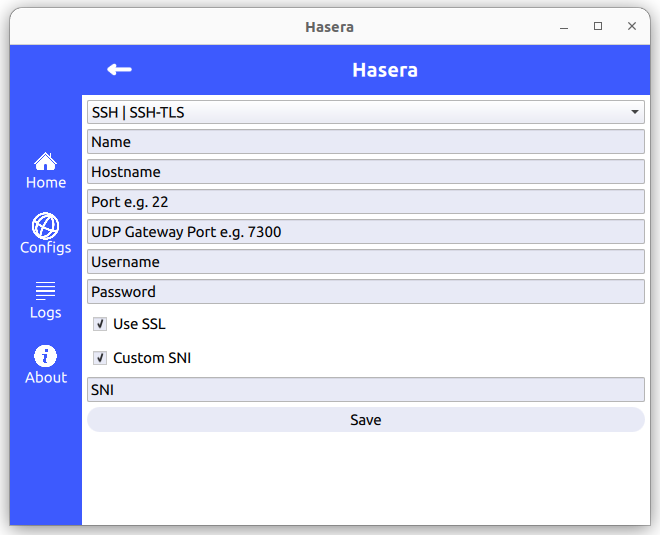Uncheck the Use SSL checkbox
The height and width of the screenshot is (535, 660).
pyautogui.click(x=100, y=324)
